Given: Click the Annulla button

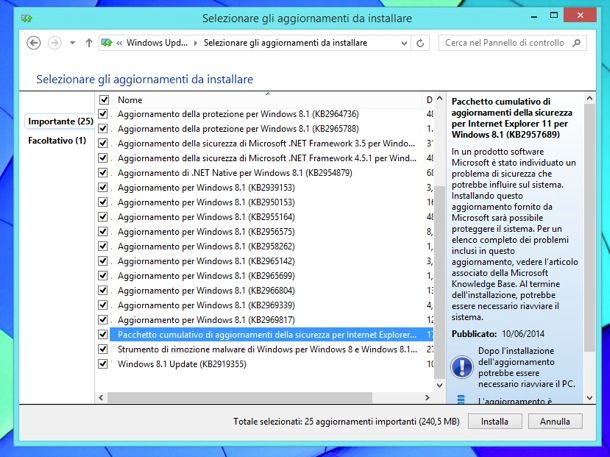Looking at the screenshot, I should pyautogui.click(x=555, y=422).
